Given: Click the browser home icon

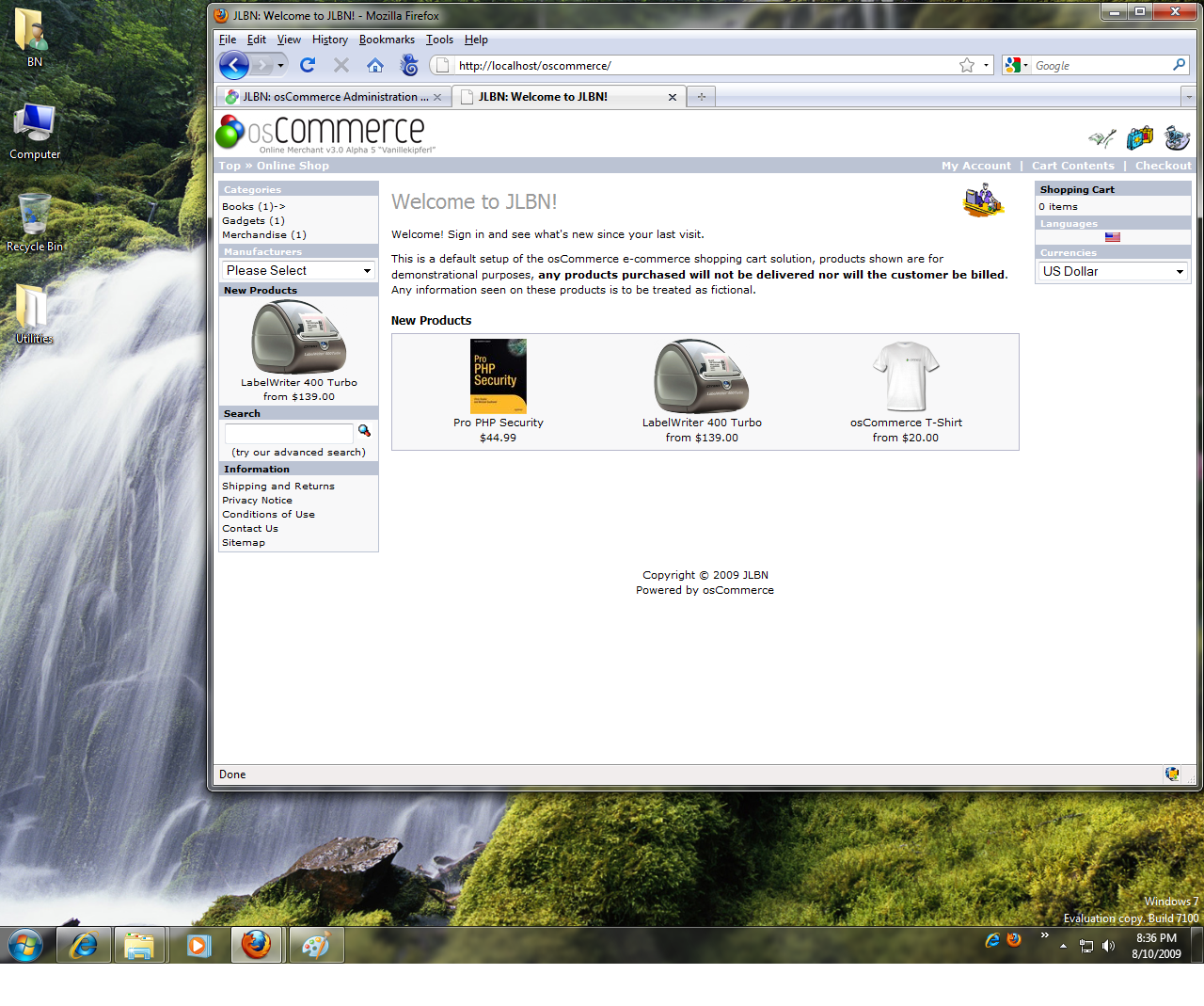Looking at the screenshot, I should click(374, 65).
